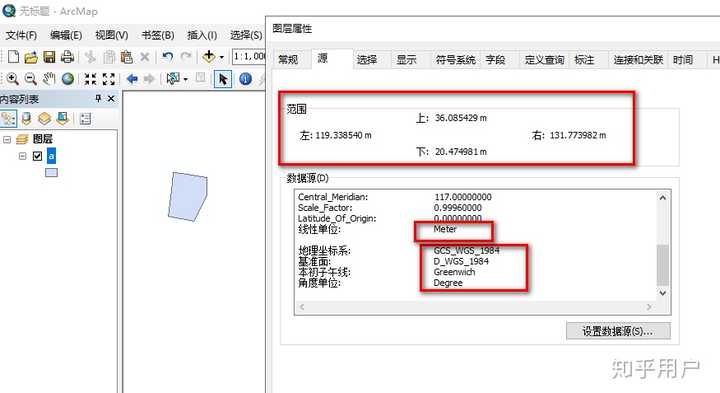This screenshot has height=393, width=720.
Task: Click Fixed Zoom In inward arrows
Action: (90, 79)
